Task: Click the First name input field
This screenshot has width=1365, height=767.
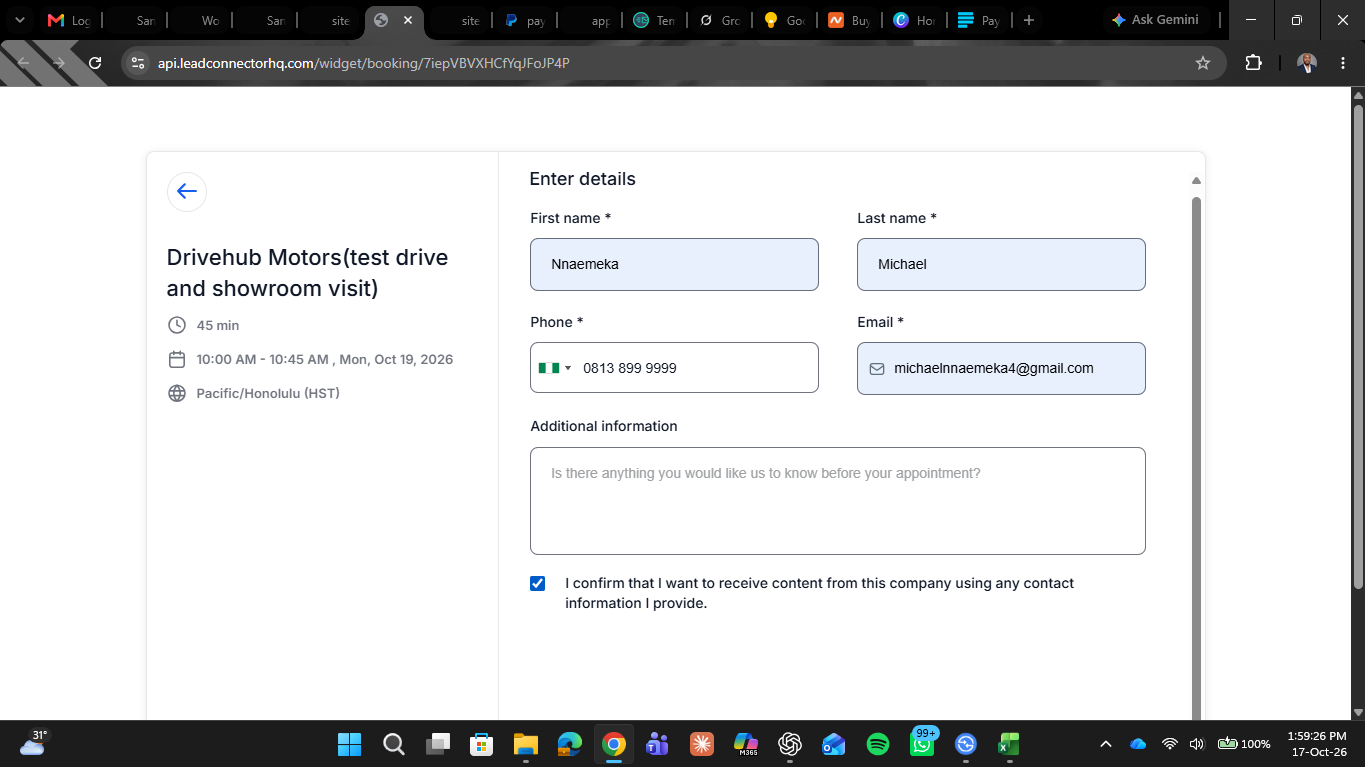Action: click(x=674, y=265)
